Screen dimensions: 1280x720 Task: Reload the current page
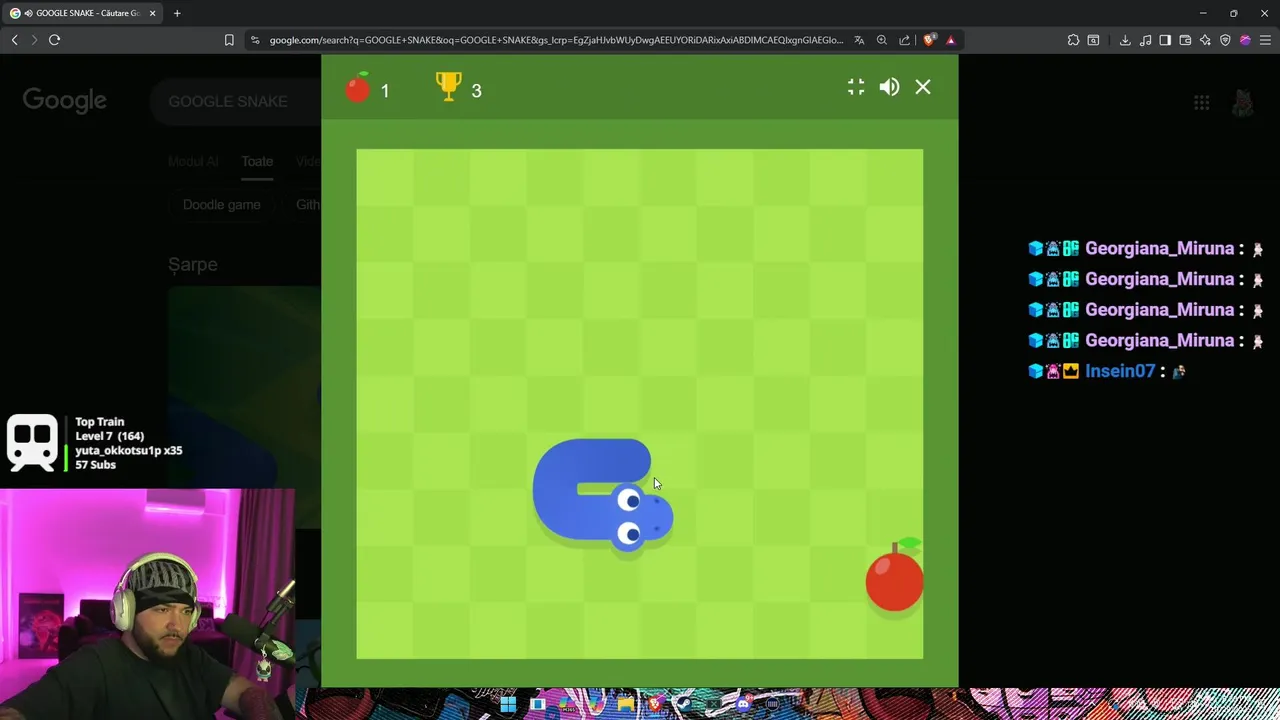point(54,40)
